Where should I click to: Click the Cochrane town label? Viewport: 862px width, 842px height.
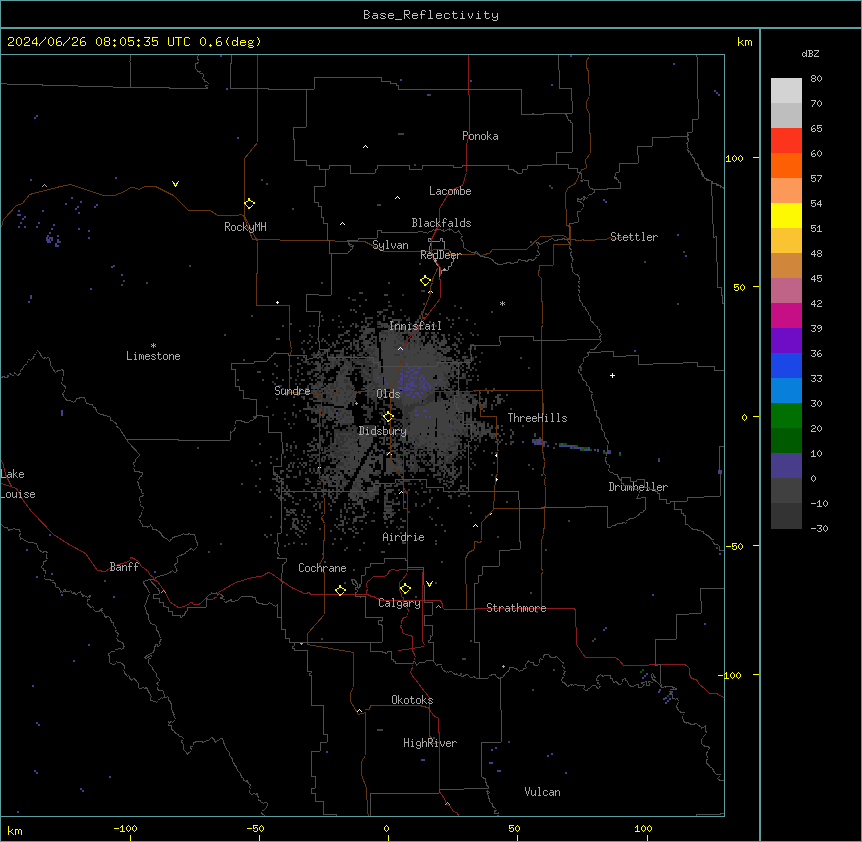[322, 568]
